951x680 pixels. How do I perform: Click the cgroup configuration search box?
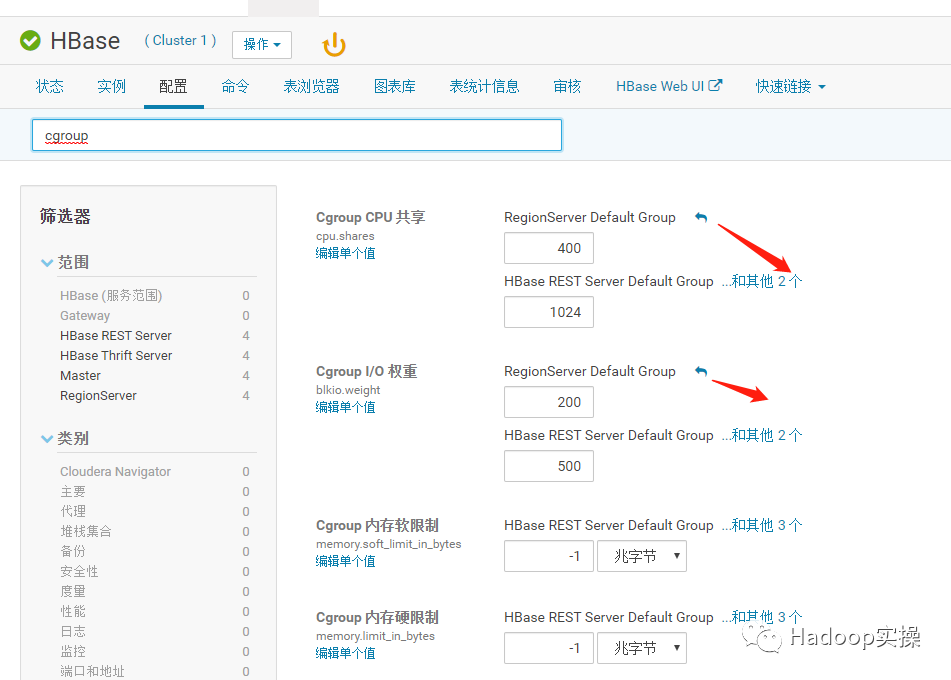click(x=297, y=135)
